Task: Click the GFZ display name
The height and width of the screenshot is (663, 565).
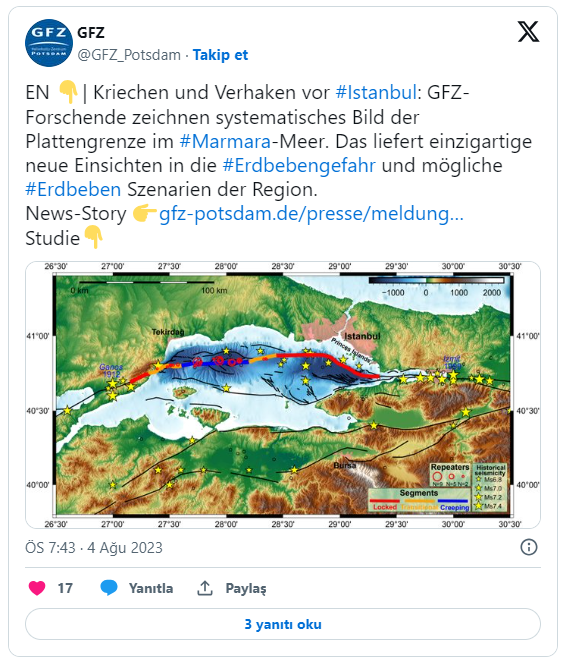Action: [x=91, y=33]
